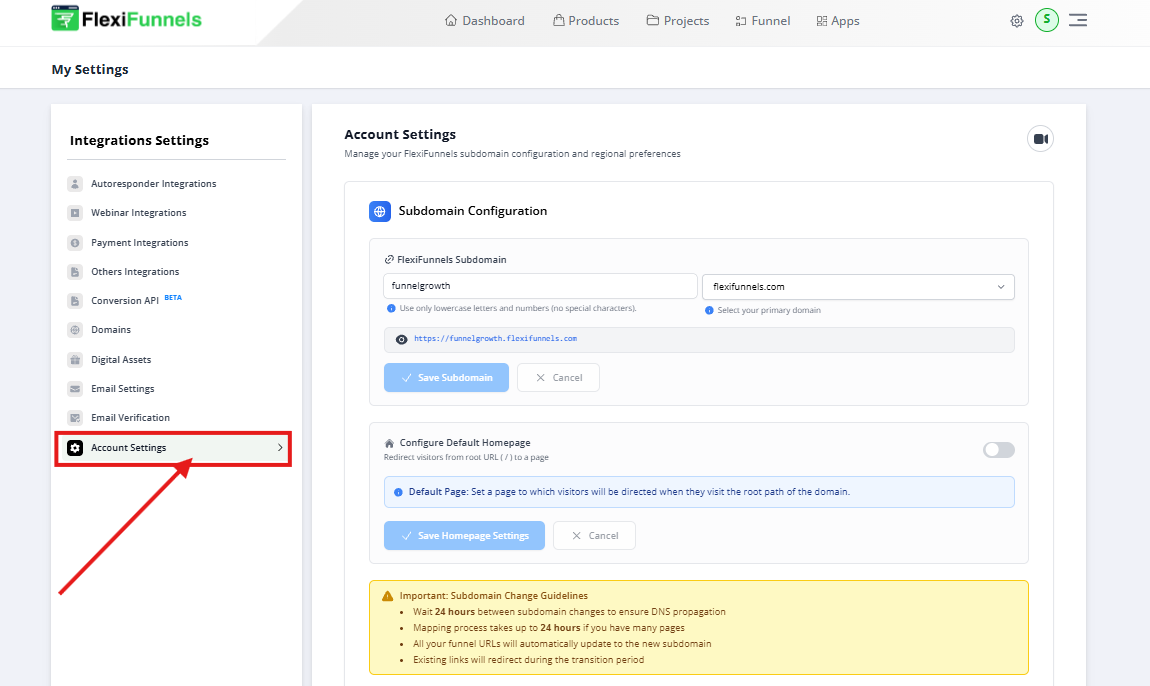
Task: Open the Dashboard menu
Action: pos(485,21)
